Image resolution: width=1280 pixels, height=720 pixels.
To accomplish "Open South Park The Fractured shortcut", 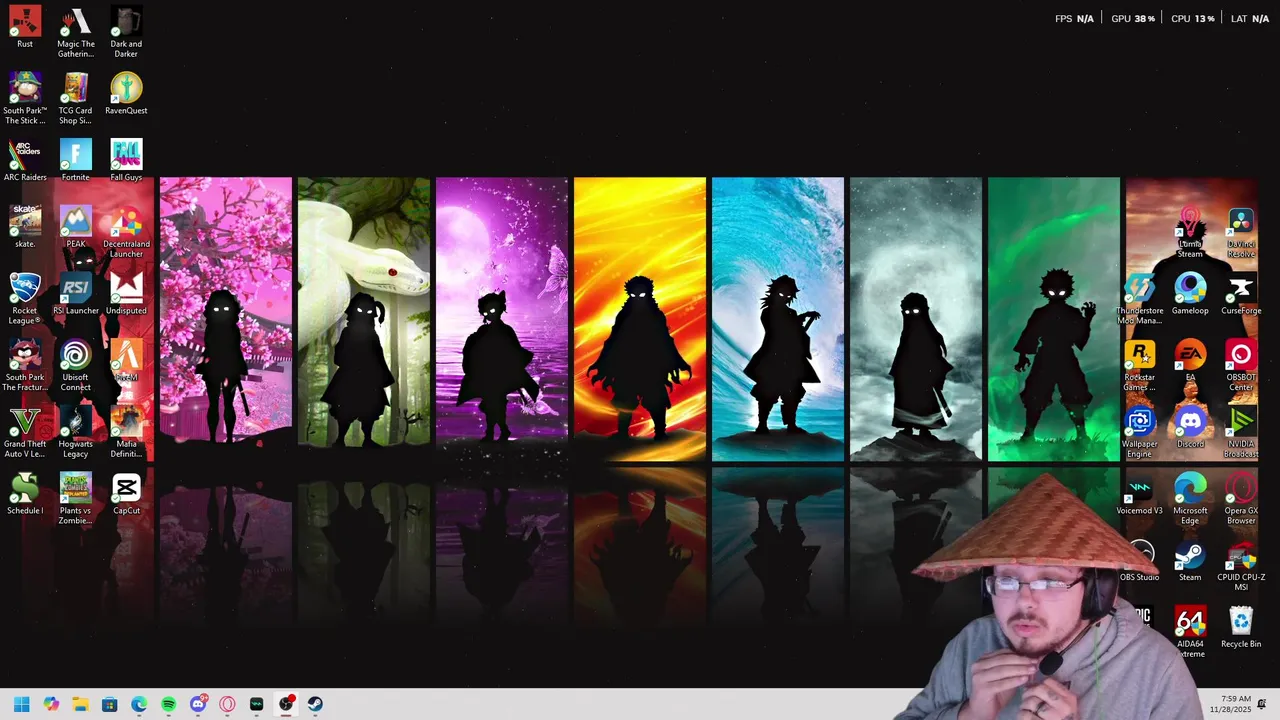I will click(x=25, y=366).
